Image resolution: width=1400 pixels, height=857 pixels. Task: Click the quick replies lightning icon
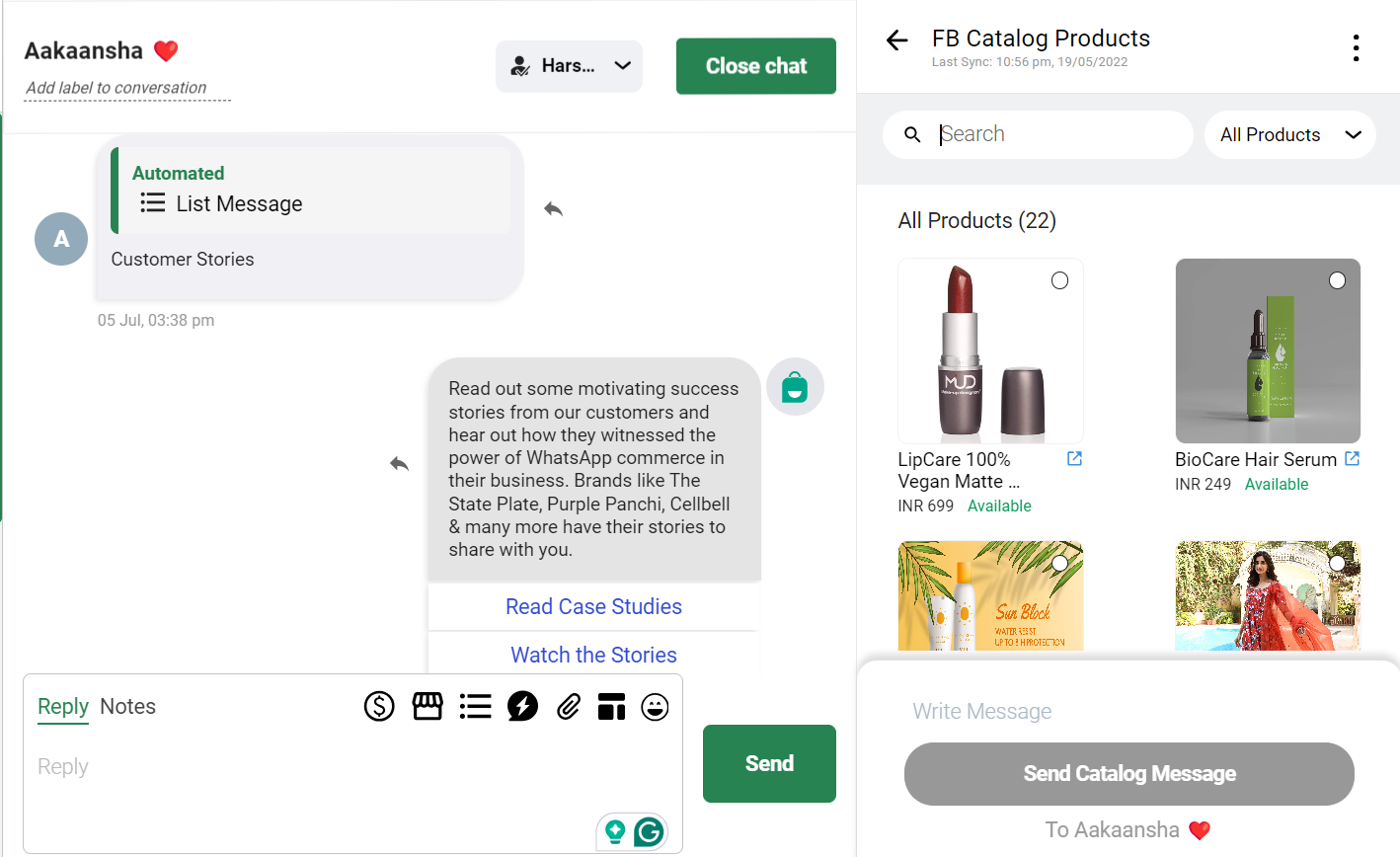(x=522, y=706)
